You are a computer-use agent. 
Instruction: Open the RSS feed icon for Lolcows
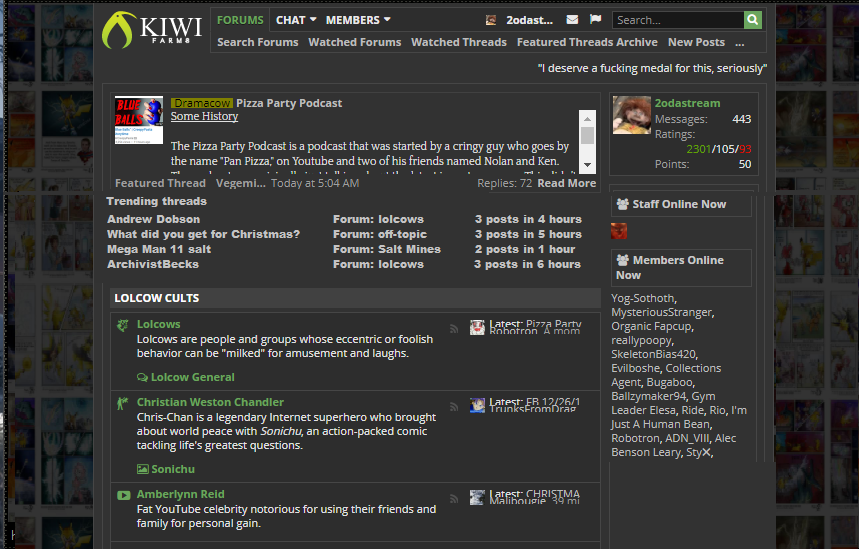(x=454, y=329)
